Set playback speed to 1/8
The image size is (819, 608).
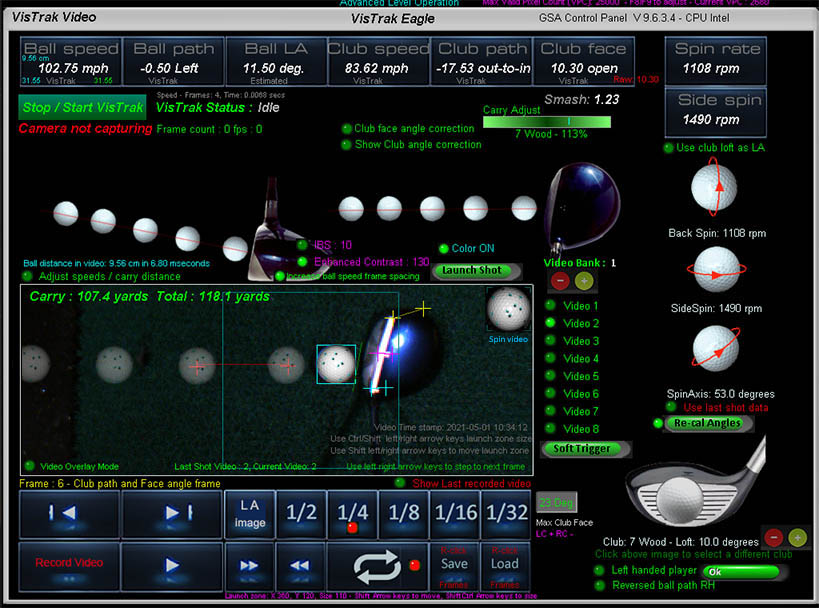[404, 515]
